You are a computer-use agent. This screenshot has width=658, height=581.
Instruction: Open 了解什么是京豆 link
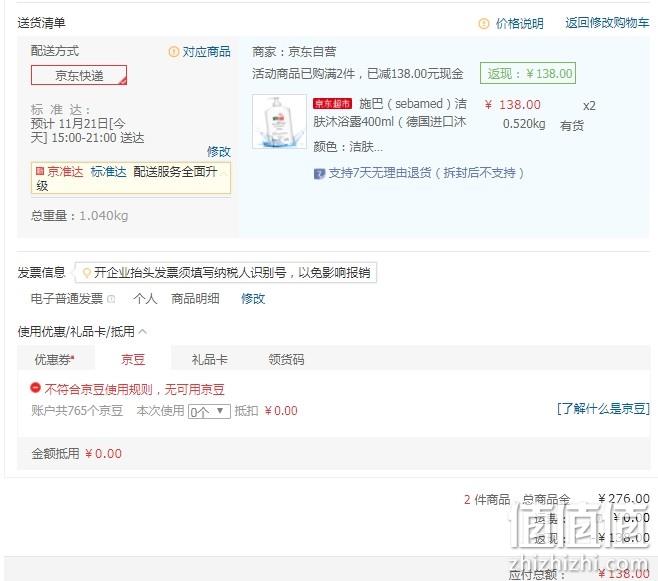[603, 408]
